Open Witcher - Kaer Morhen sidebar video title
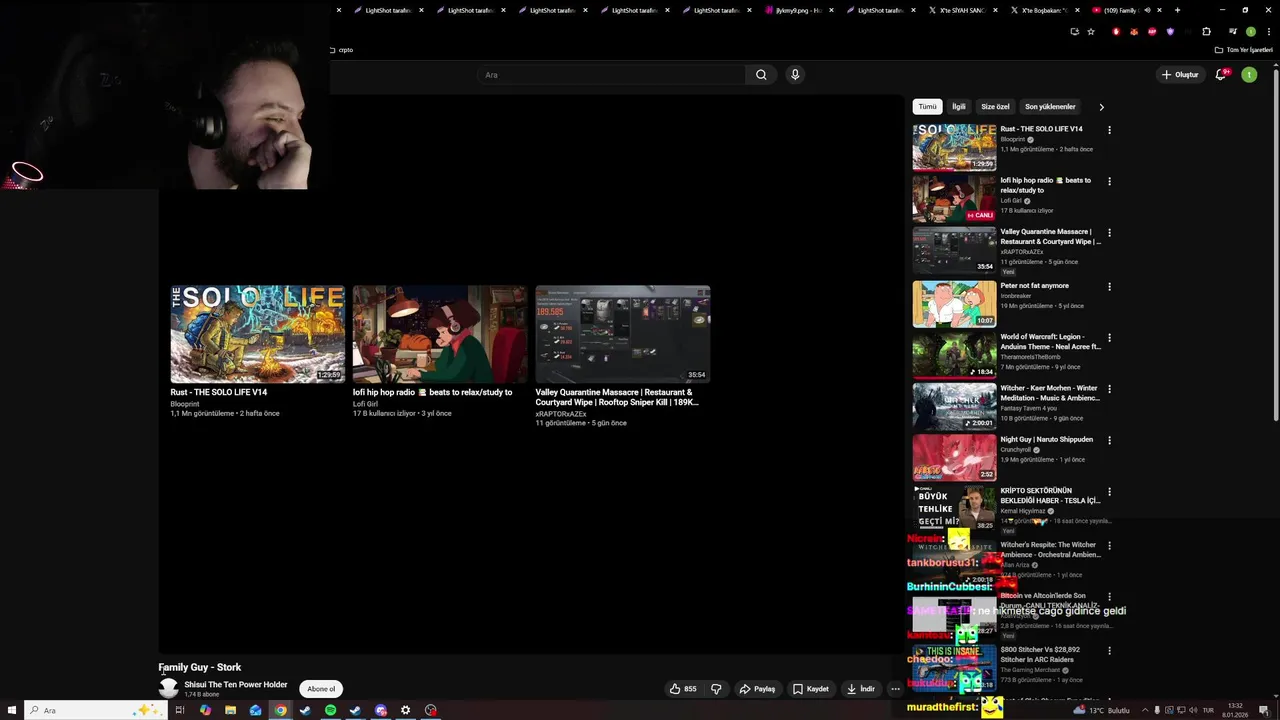Screen dimensions: 1280x720 1049,393
